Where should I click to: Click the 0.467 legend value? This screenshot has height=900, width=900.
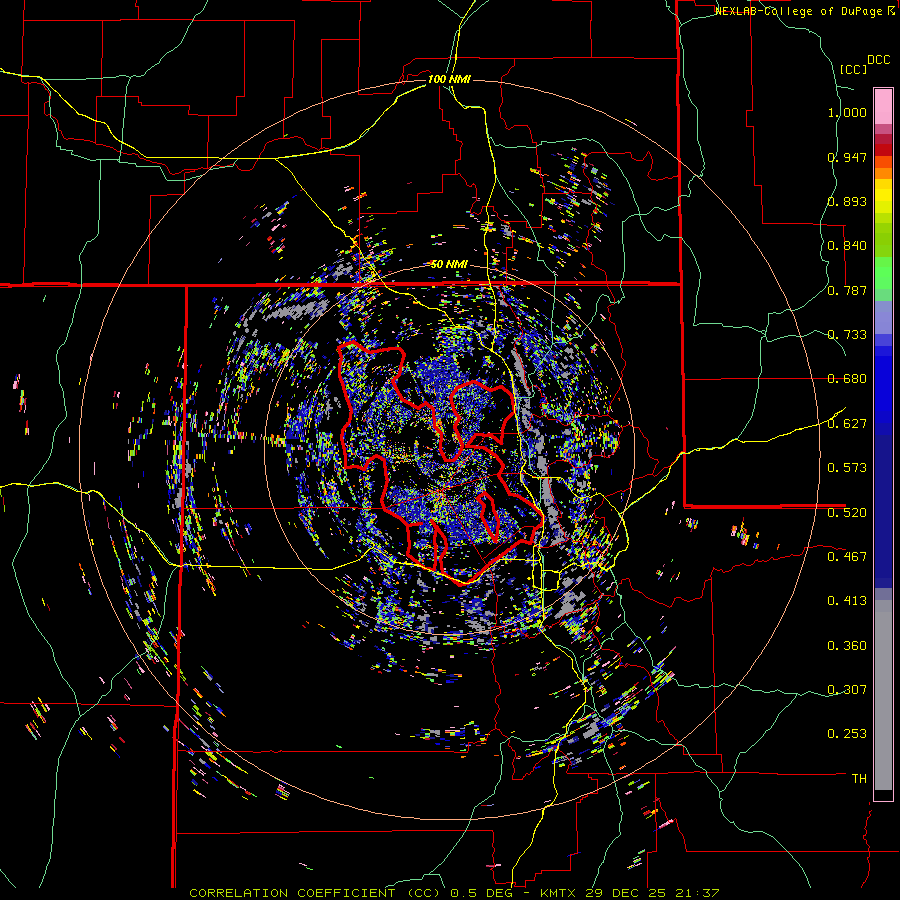(x=847, y=556)
